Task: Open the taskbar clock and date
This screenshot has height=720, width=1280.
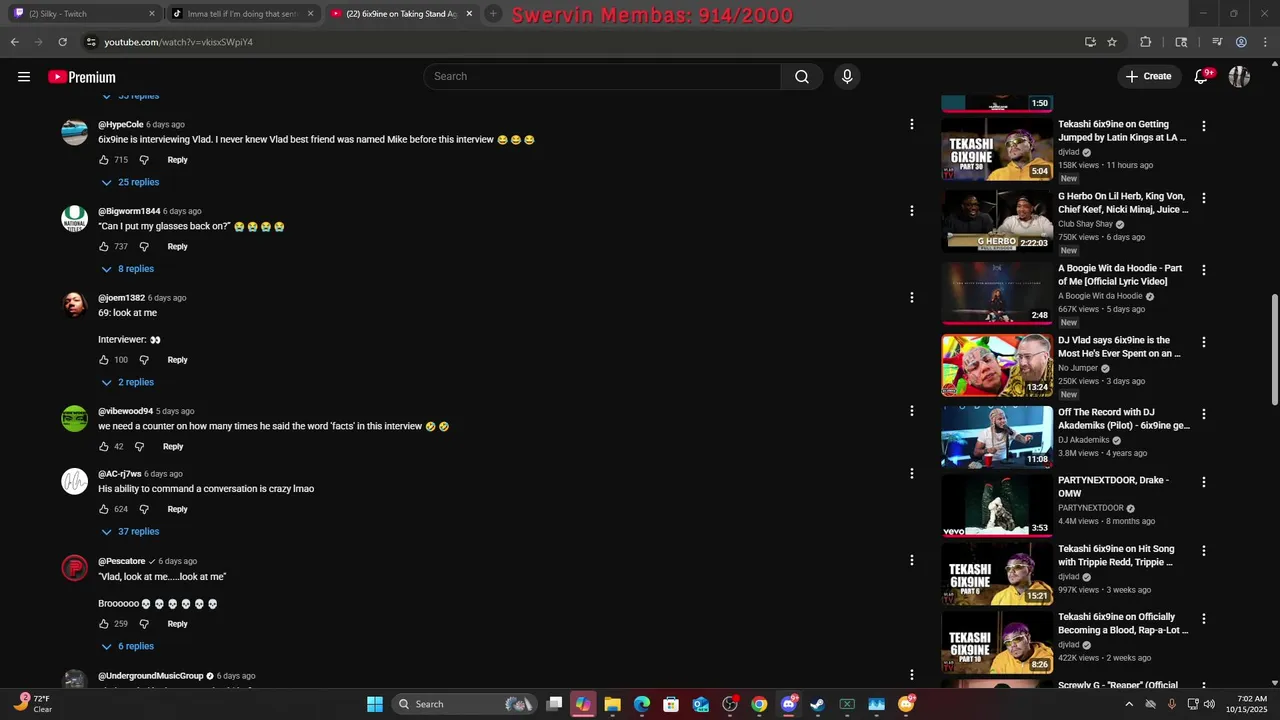Action: [x=1252, y=704]
